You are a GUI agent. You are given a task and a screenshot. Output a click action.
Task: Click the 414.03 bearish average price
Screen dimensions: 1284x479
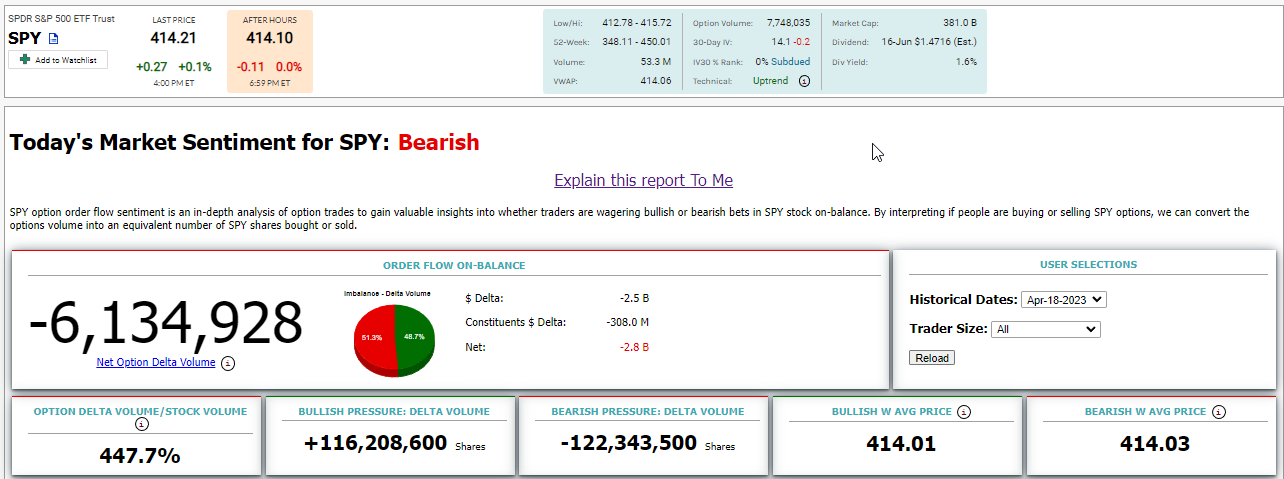pos(1153,444)
